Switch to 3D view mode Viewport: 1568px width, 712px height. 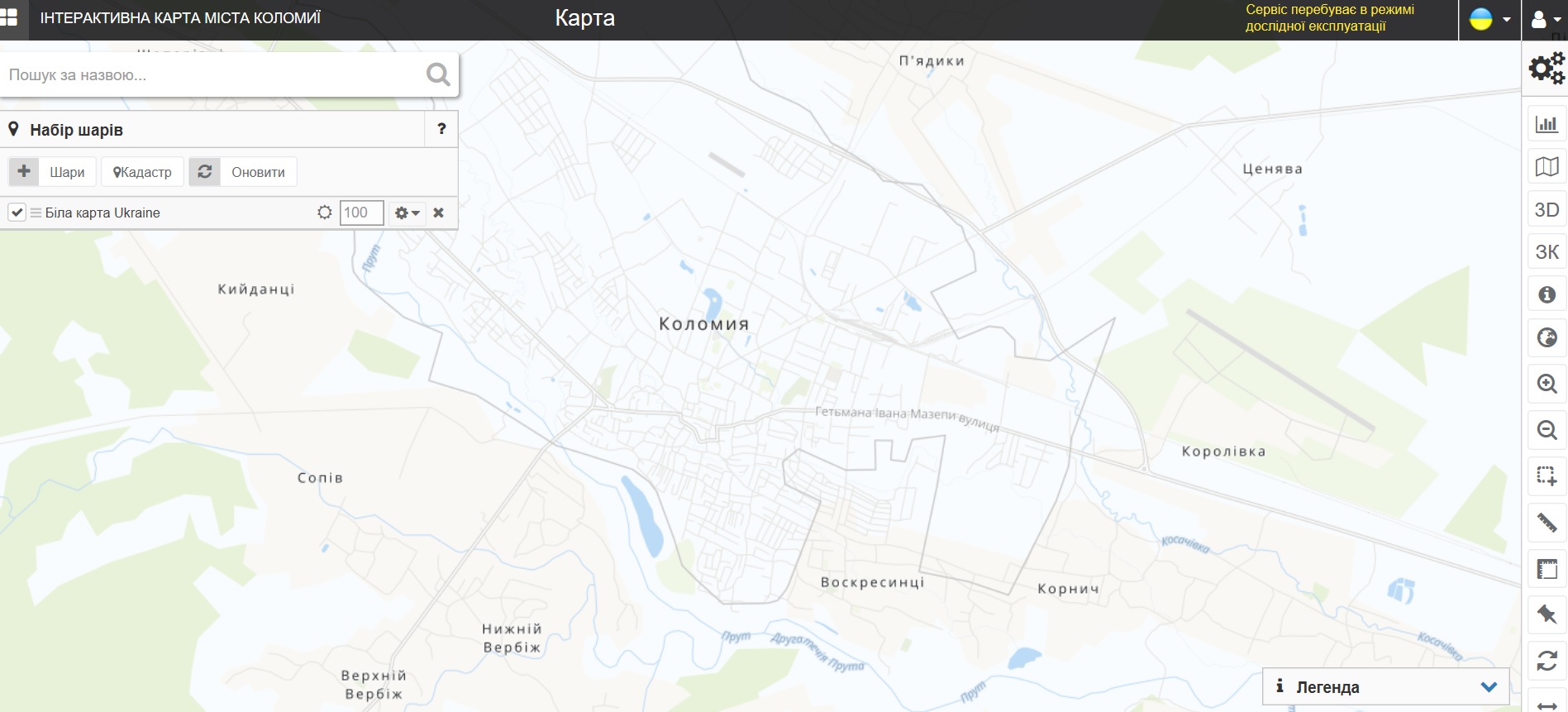tap(1546, 209)
